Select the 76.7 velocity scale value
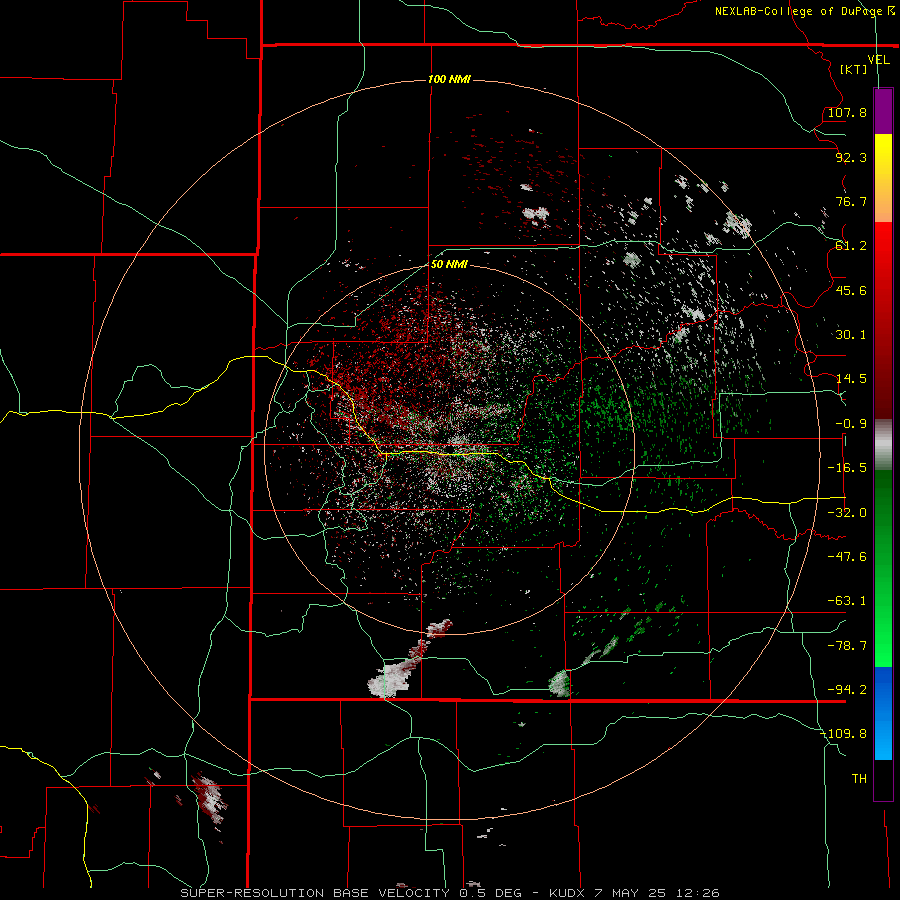Image resolution: width=900 pixels, height=900 pixels. (851, 201)
